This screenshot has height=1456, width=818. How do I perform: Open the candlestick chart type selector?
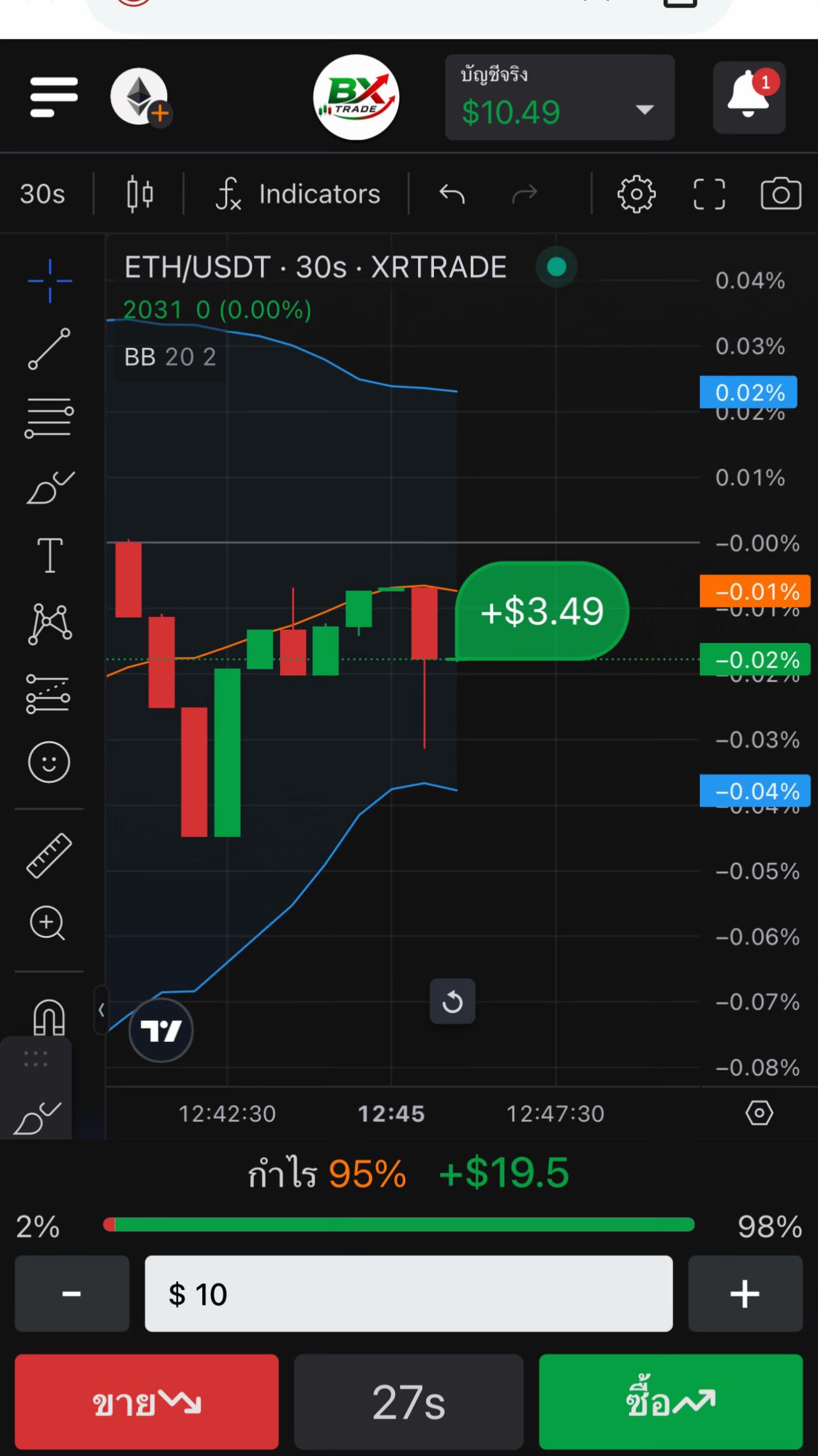pos(140,193)
